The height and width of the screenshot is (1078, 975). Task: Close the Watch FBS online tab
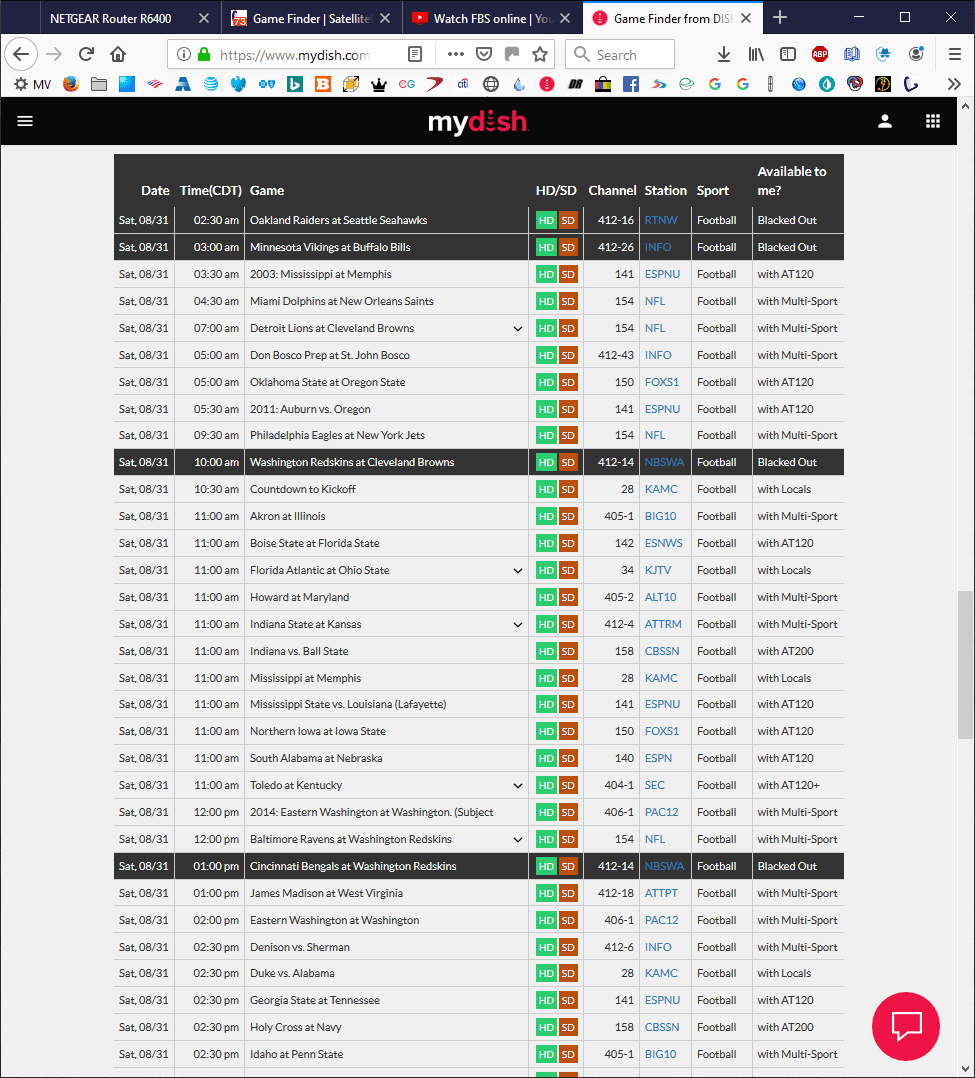[x=565, y=19]
